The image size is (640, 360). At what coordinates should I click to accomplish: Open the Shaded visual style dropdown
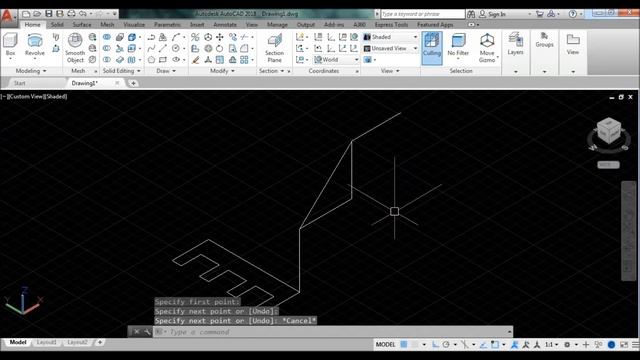391,37
